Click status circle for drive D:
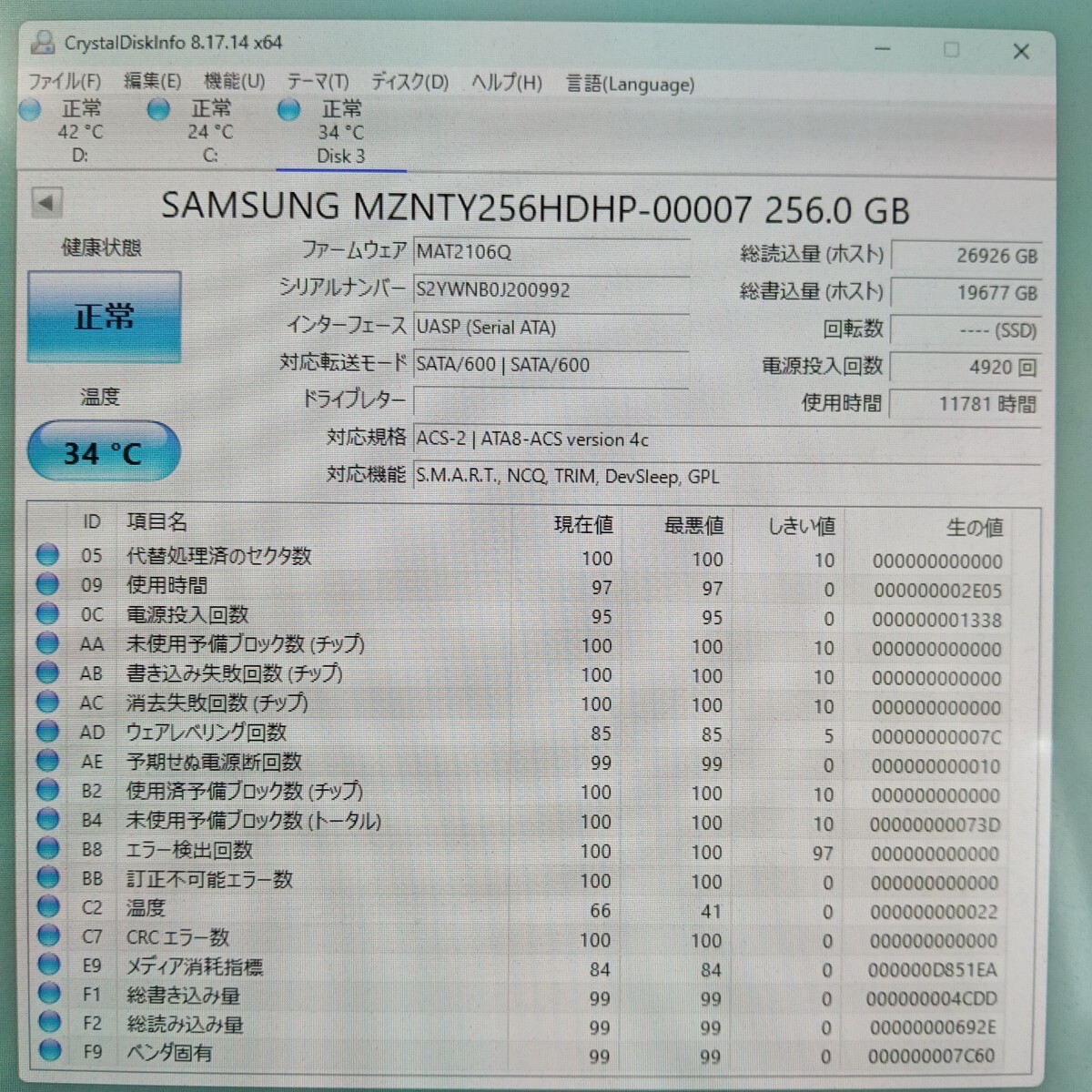This screenshot has height=1092, width=1092. tap(31, 110)
